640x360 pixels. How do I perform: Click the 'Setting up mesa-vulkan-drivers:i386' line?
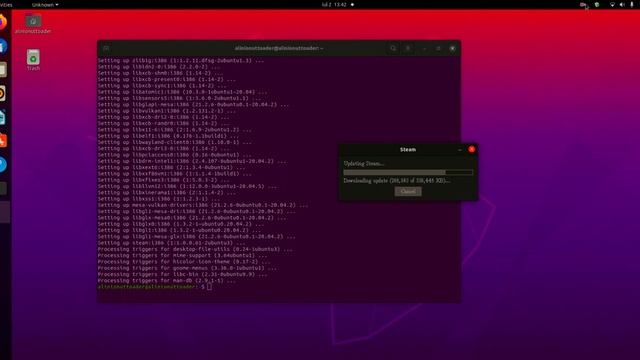[203, 205]
